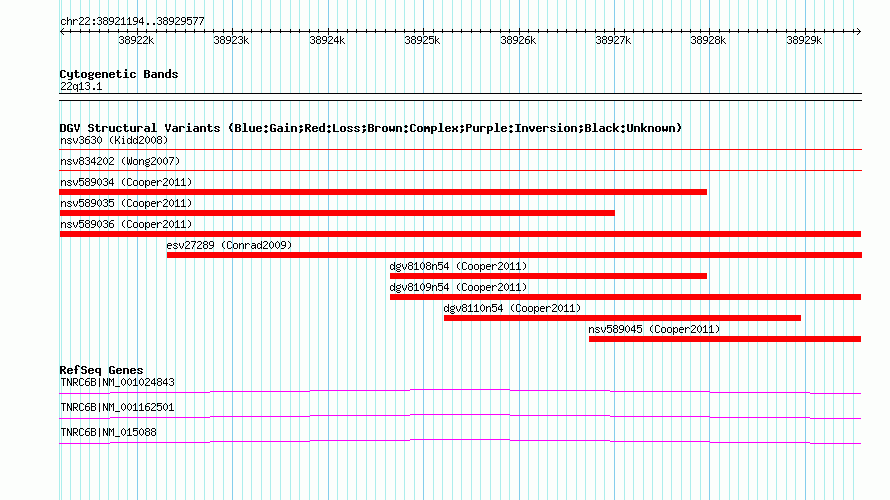This screenshot has height=500, width=890.
Task: Click the 38928k ruler label
Action: tap(708, 41)
